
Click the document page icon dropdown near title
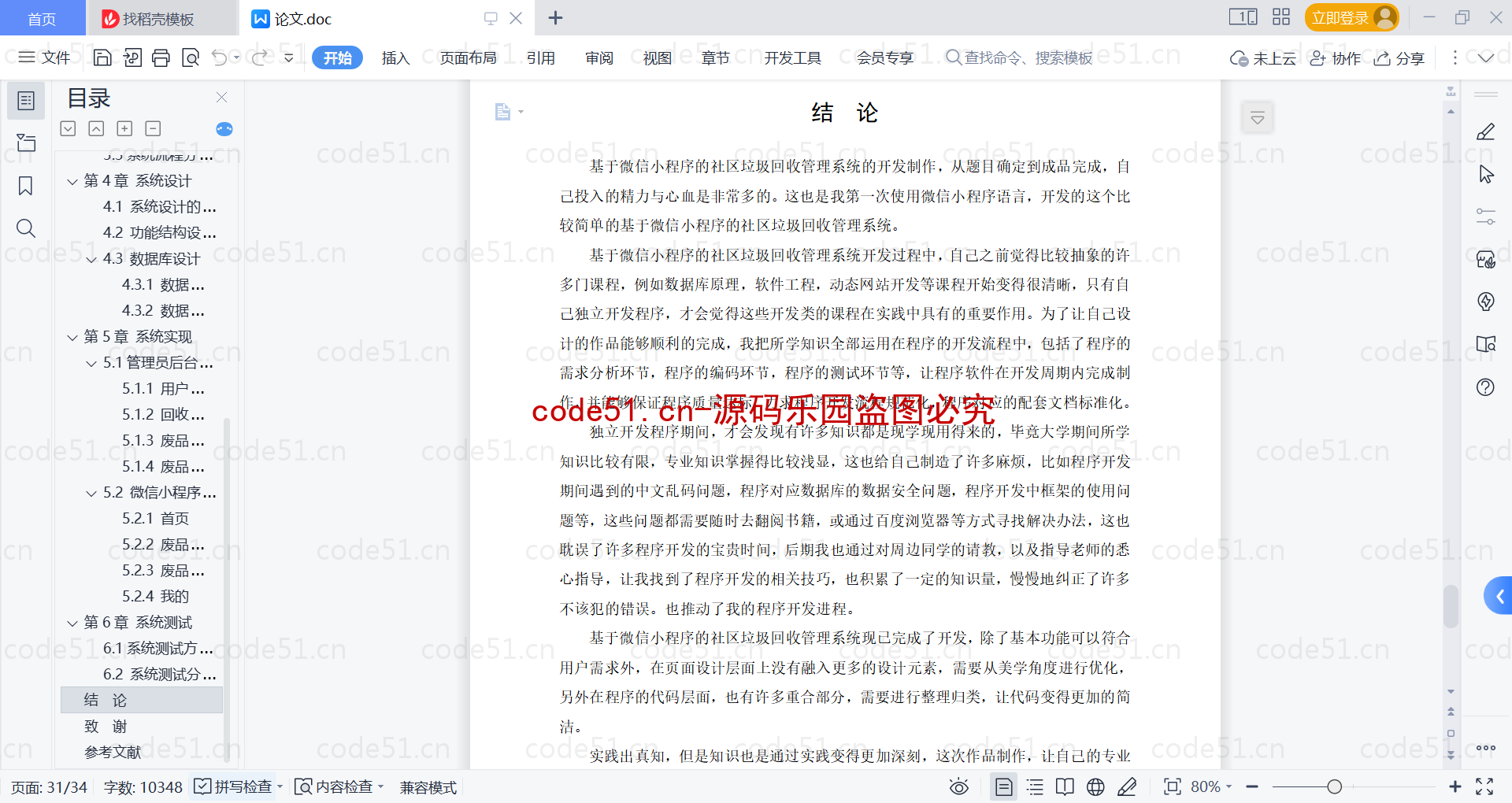[509, 112]
